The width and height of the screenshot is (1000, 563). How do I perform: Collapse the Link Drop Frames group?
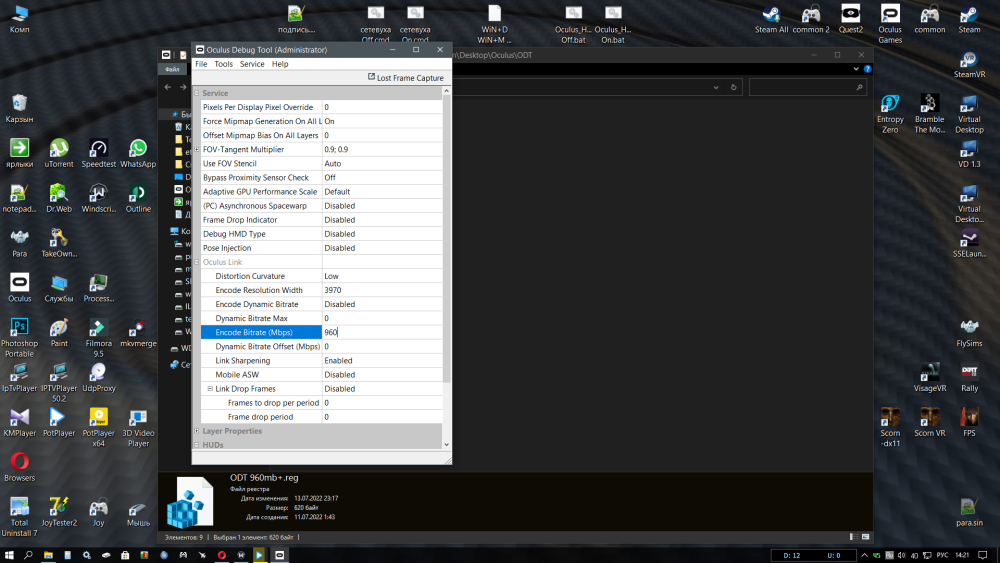coord(210,389)
